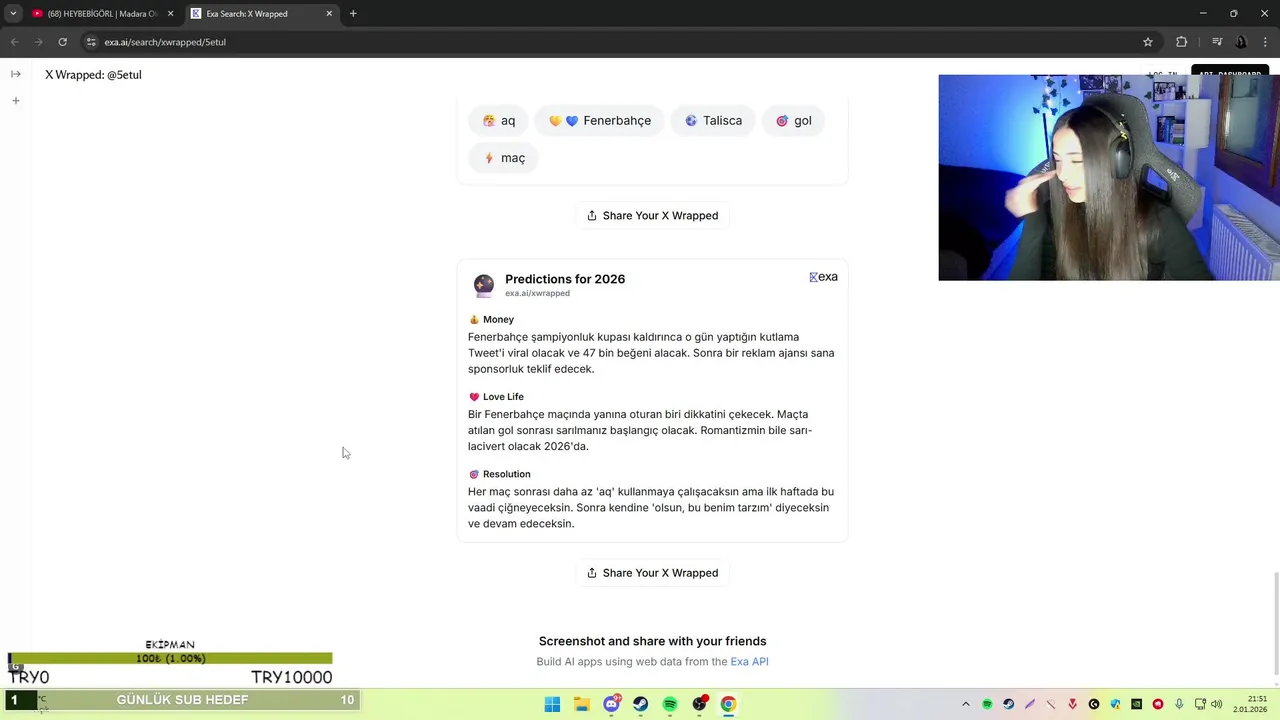This screenshot has width=1280, height=720.
Task: Click the webcam overlay thumbnail
Action: (1109, 178)
